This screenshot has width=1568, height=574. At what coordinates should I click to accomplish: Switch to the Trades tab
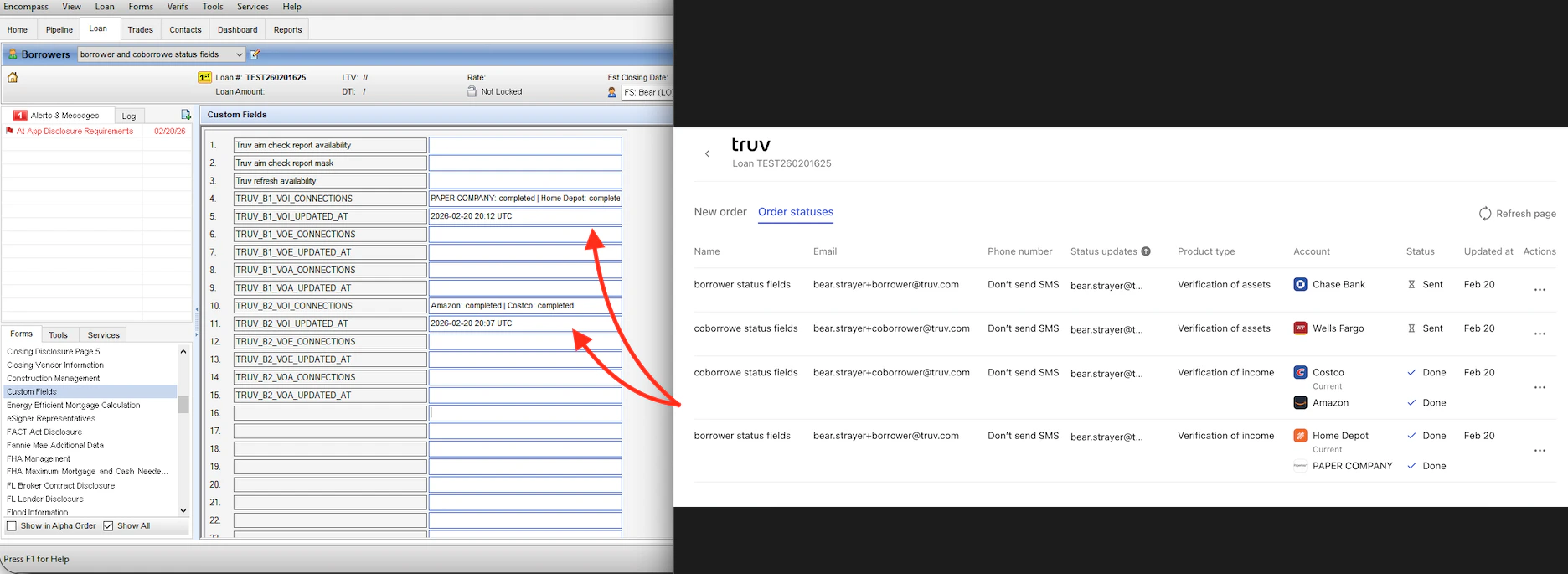coord(140,29)
